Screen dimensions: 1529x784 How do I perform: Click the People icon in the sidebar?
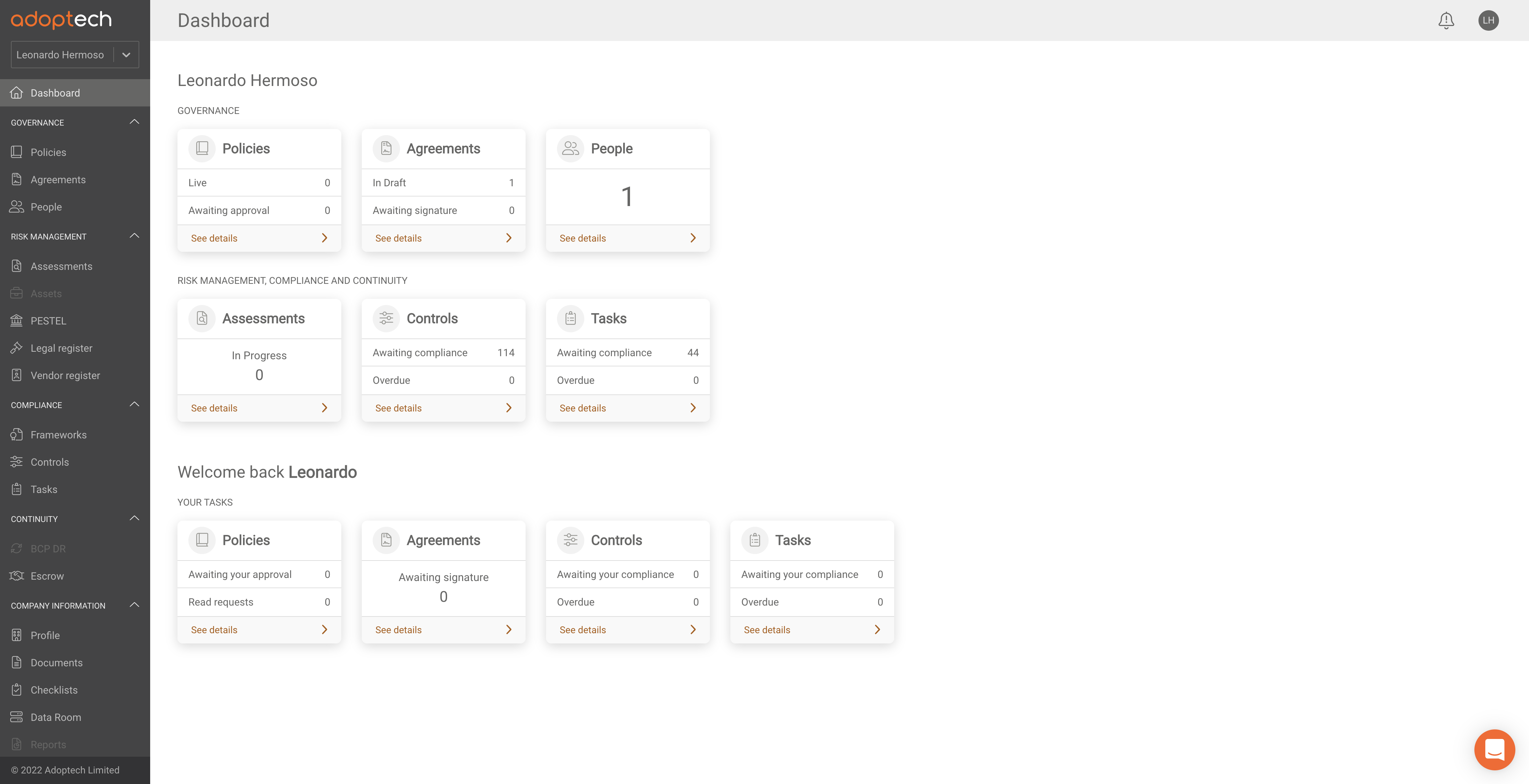17,206
